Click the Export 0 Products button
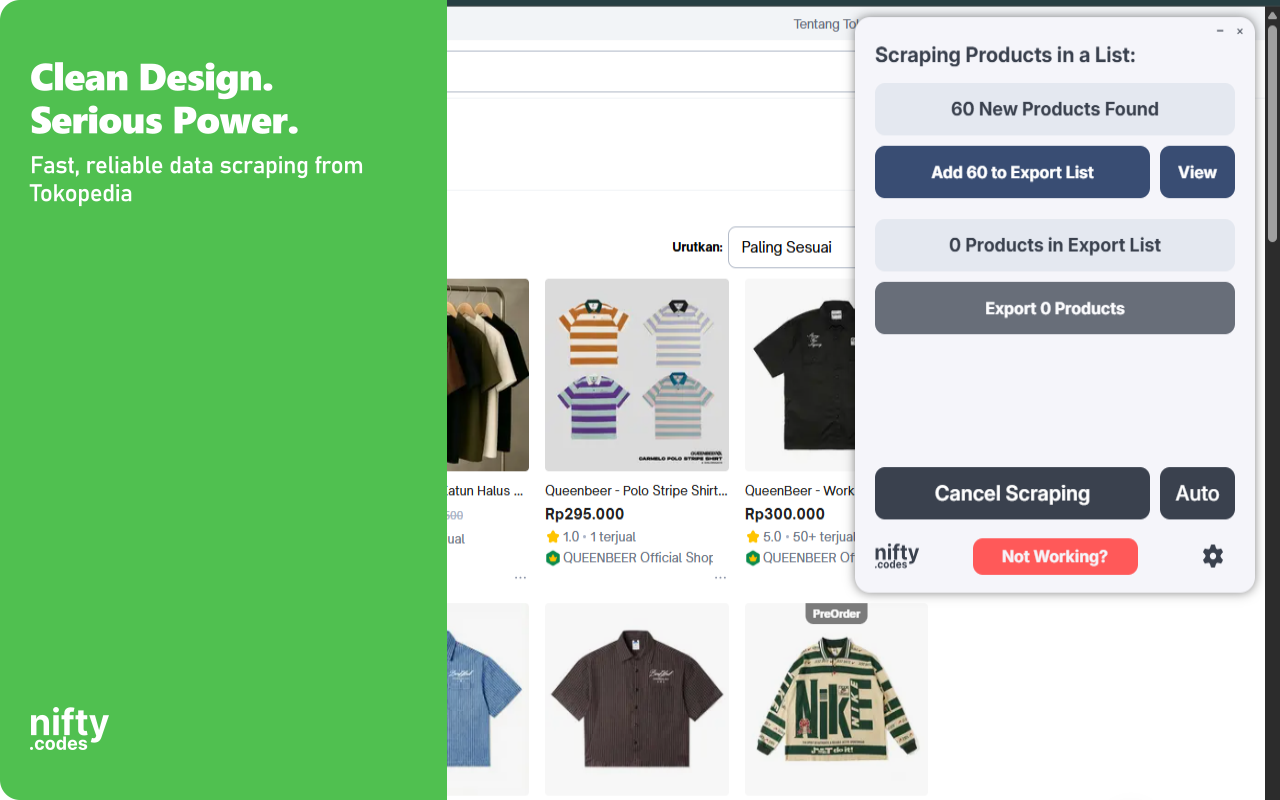Viewport: 1280px width, 800px height. coord(1054,308)
